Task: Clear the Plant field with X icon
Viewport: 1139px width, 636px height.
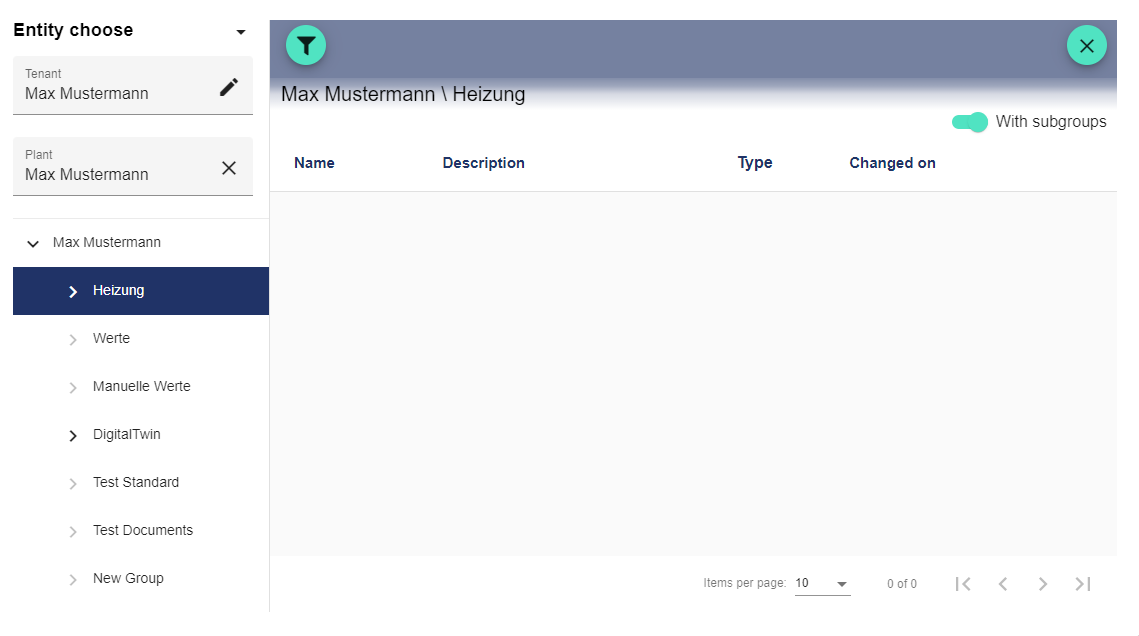Action: [x=229, y=168]
